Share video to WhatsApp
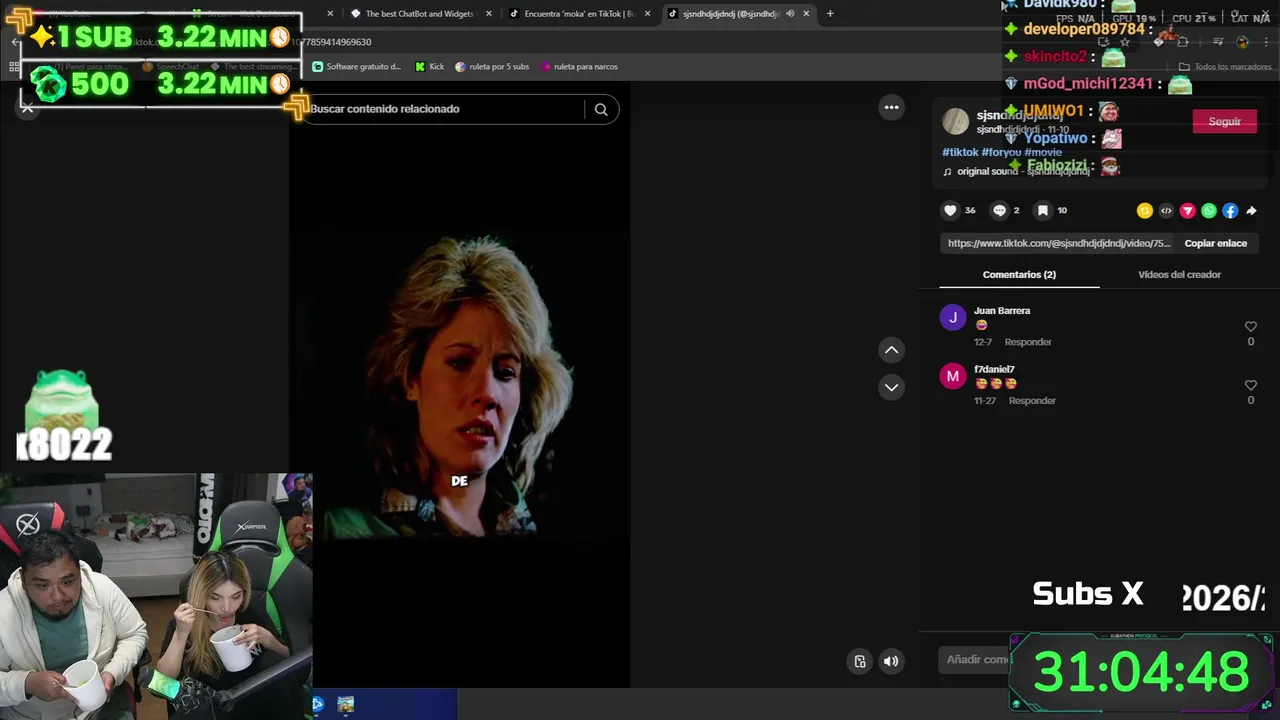 (x=1209, y=210)
